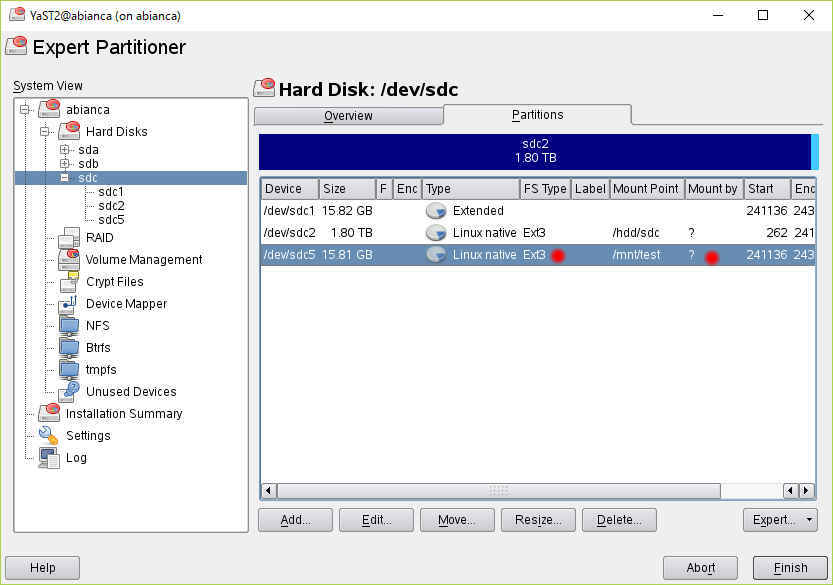This screenshot has height=585, width=833.
Task: Click the Resize... partition button
Action: click(538, 520)
